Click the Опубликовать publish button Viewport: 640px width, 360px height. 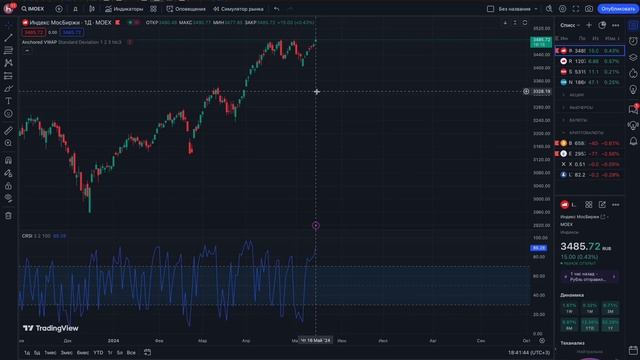[618, 9]
